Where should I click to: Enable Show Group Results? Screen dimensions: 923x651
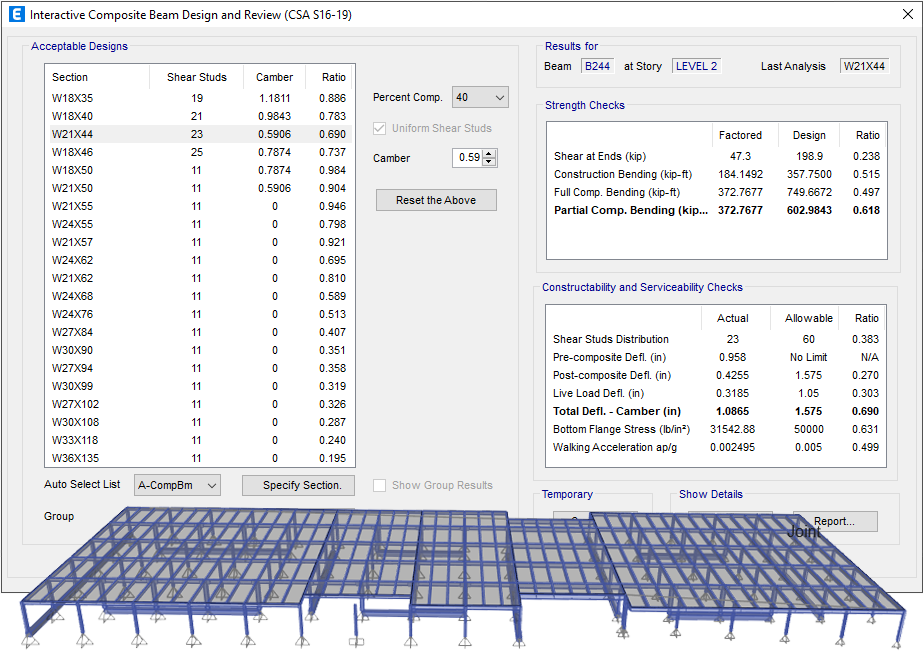(379, 485)
